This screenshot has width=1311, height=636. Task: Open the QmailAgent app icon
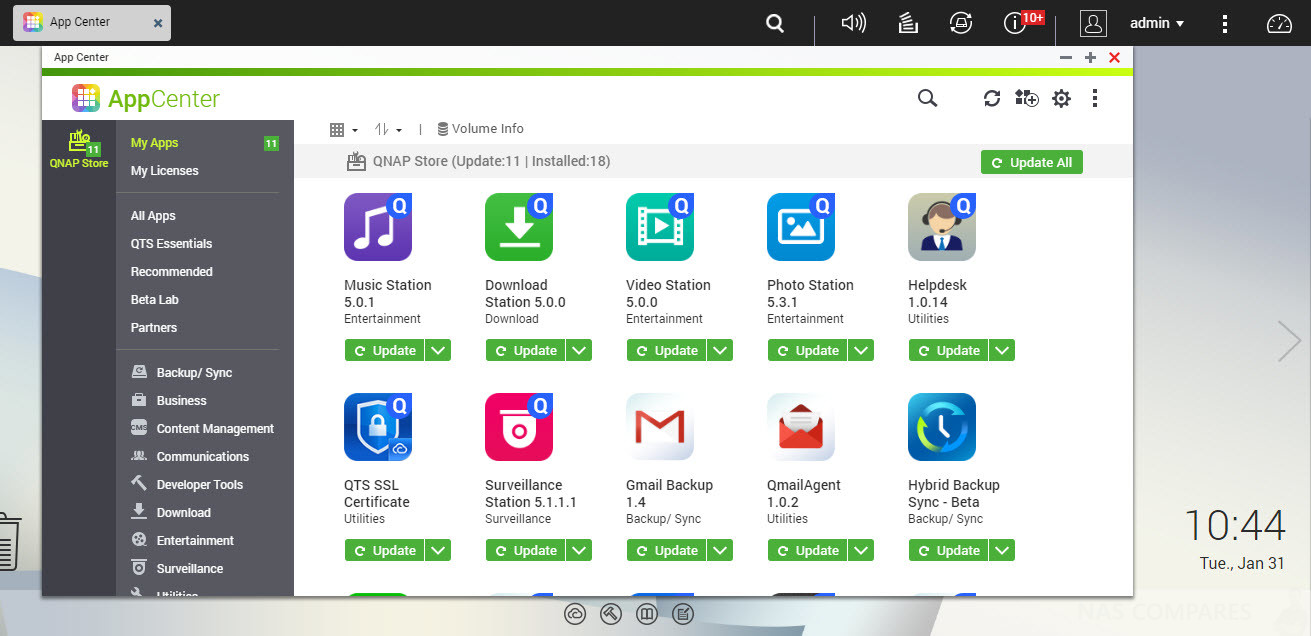point(801,427)
